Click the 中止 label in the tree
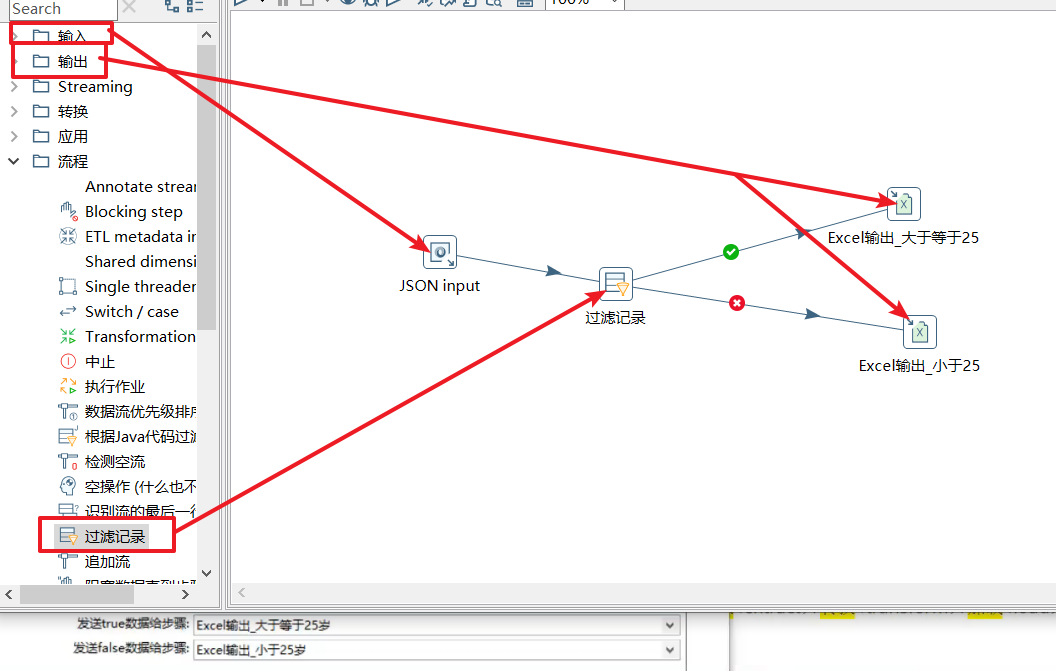The height and width of the screenshot is (671, 1056). coord(100,362)
